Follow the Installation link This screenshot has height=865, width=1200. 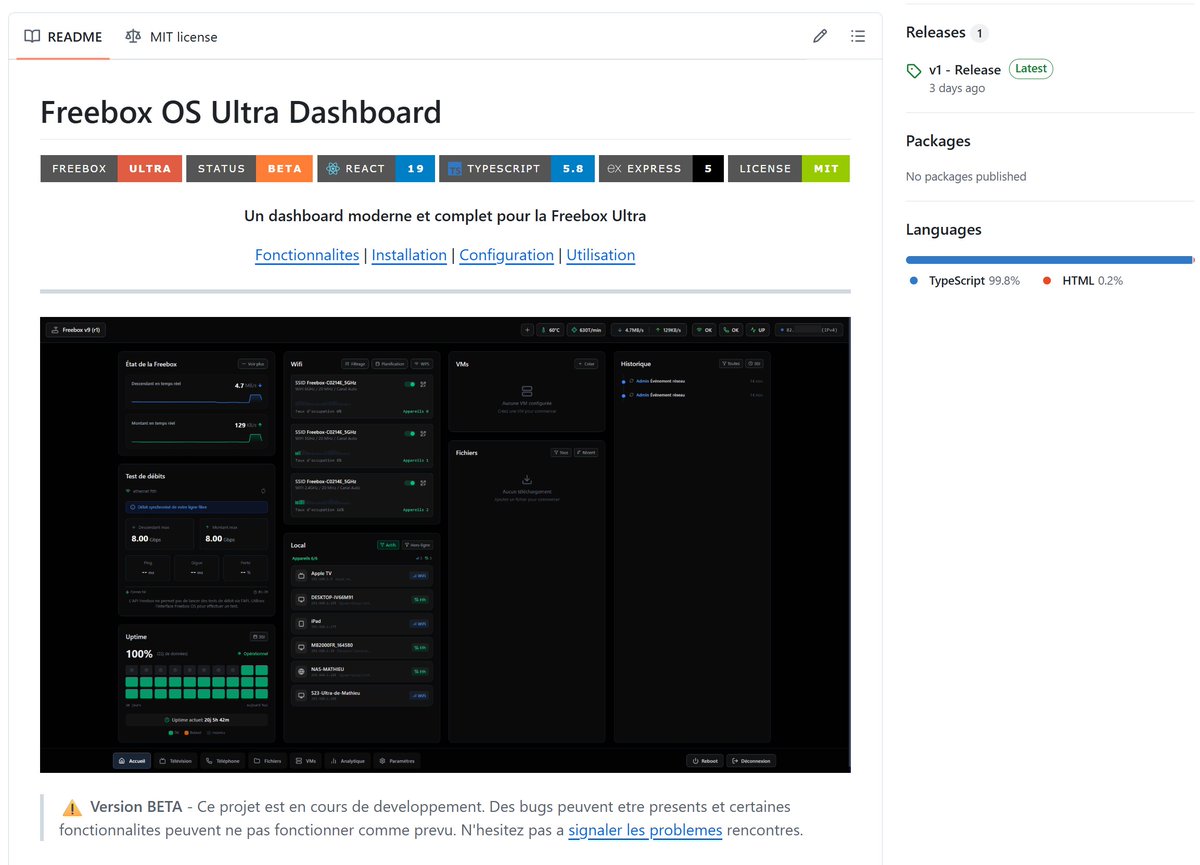tap(409, 255)
